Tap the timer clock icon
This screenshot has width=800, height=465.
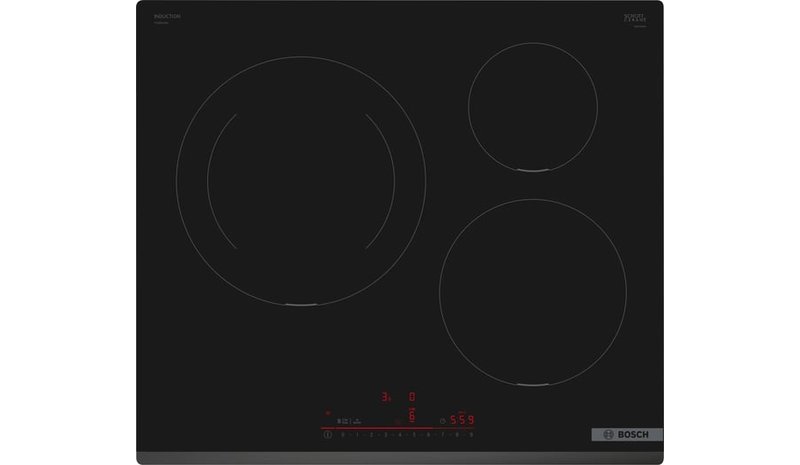[x=443, y=421]
